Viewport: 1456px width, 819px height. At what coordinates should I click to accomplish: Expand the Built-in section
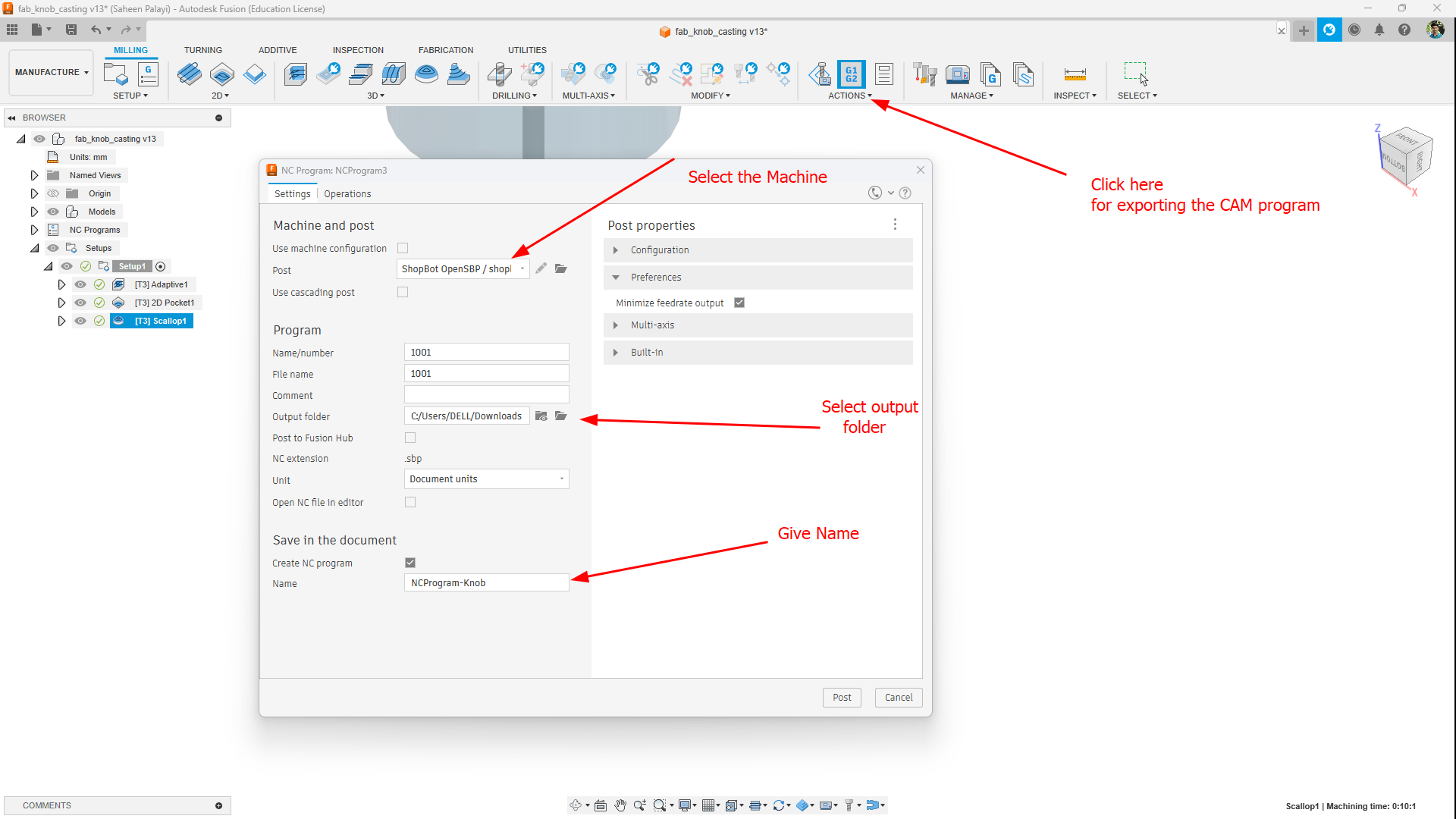pos(758,353)
